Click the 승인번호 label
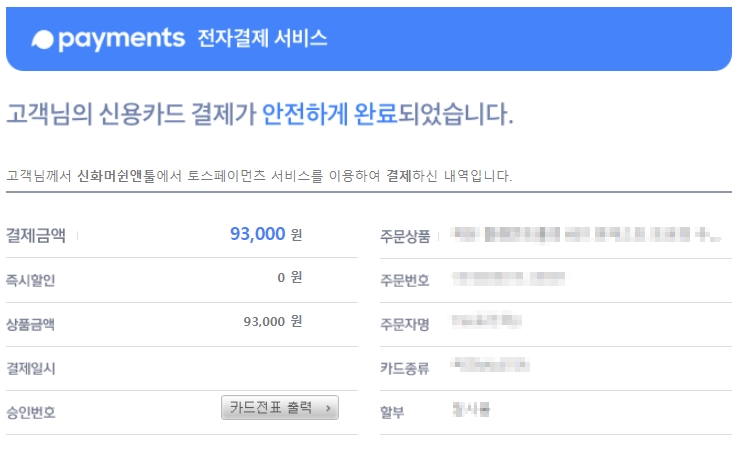Viewport: 746px width, 461px height. point(30,412)
